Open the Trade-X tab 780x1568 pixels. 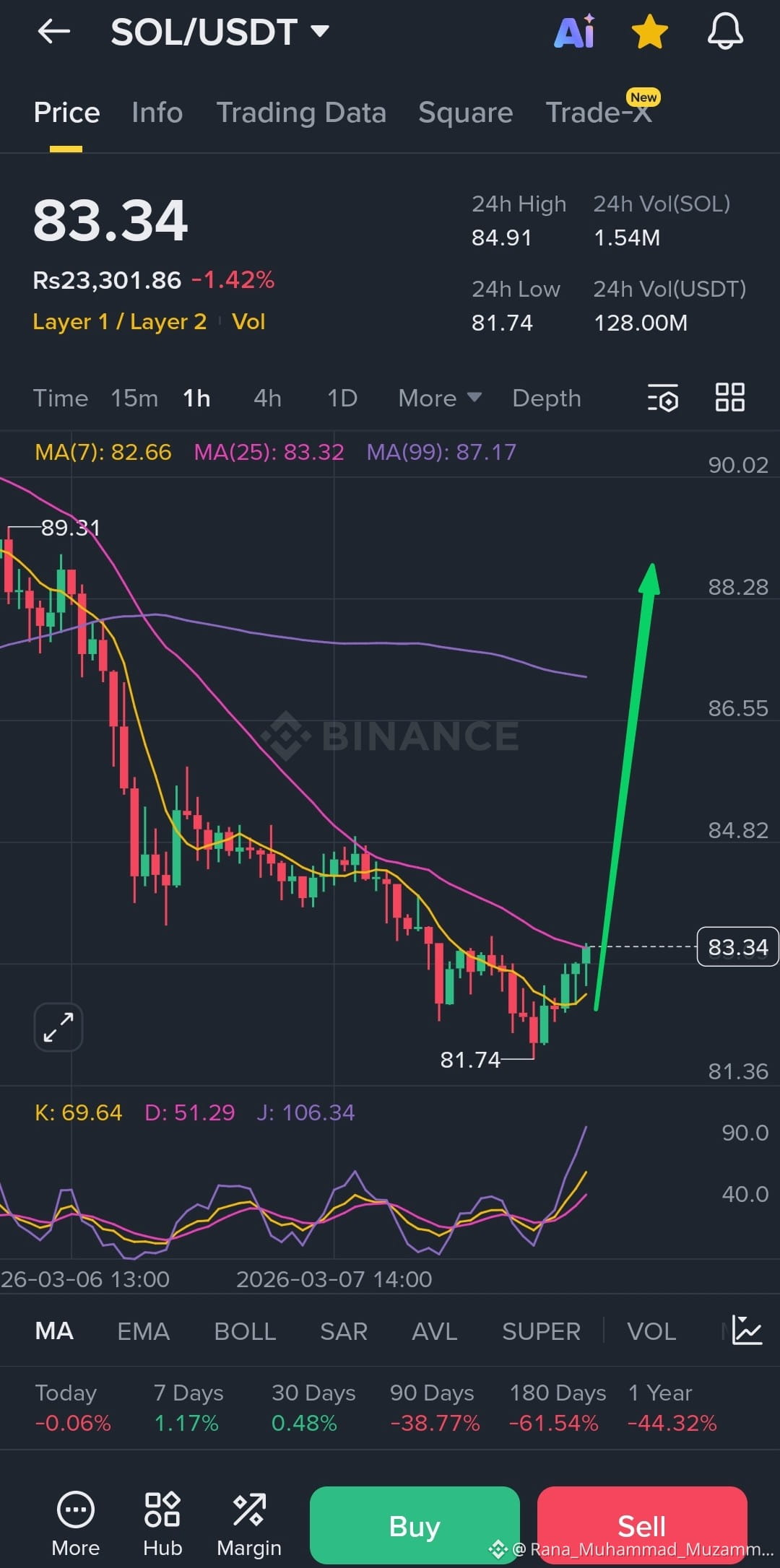[x=599, y=113]
